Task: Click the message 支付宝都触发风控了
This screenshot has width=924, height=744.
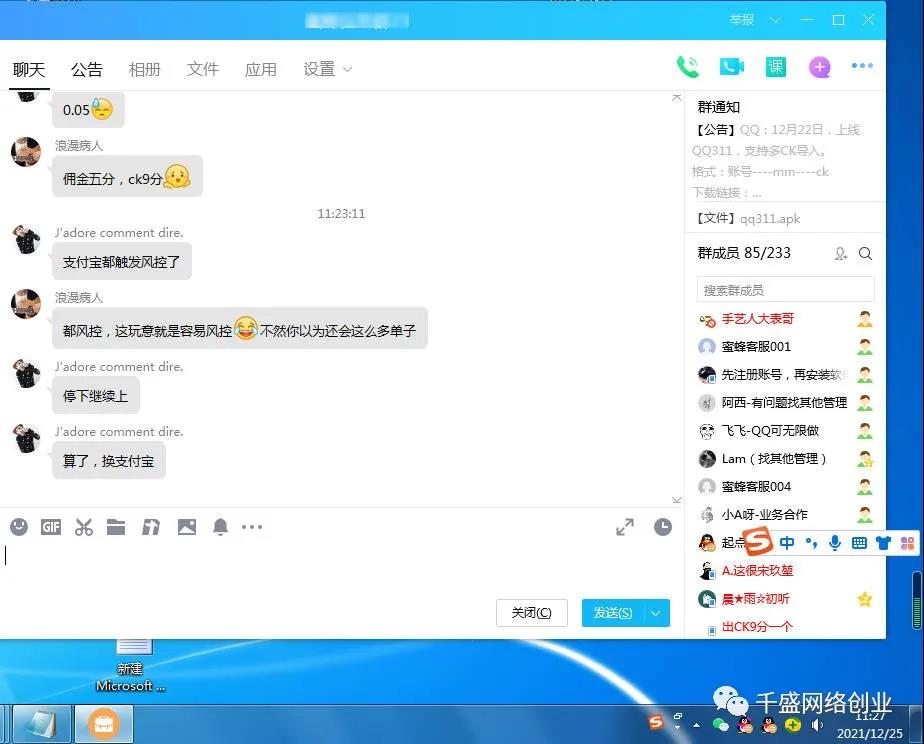Action: pyautogui.click(x=121, y=262)
